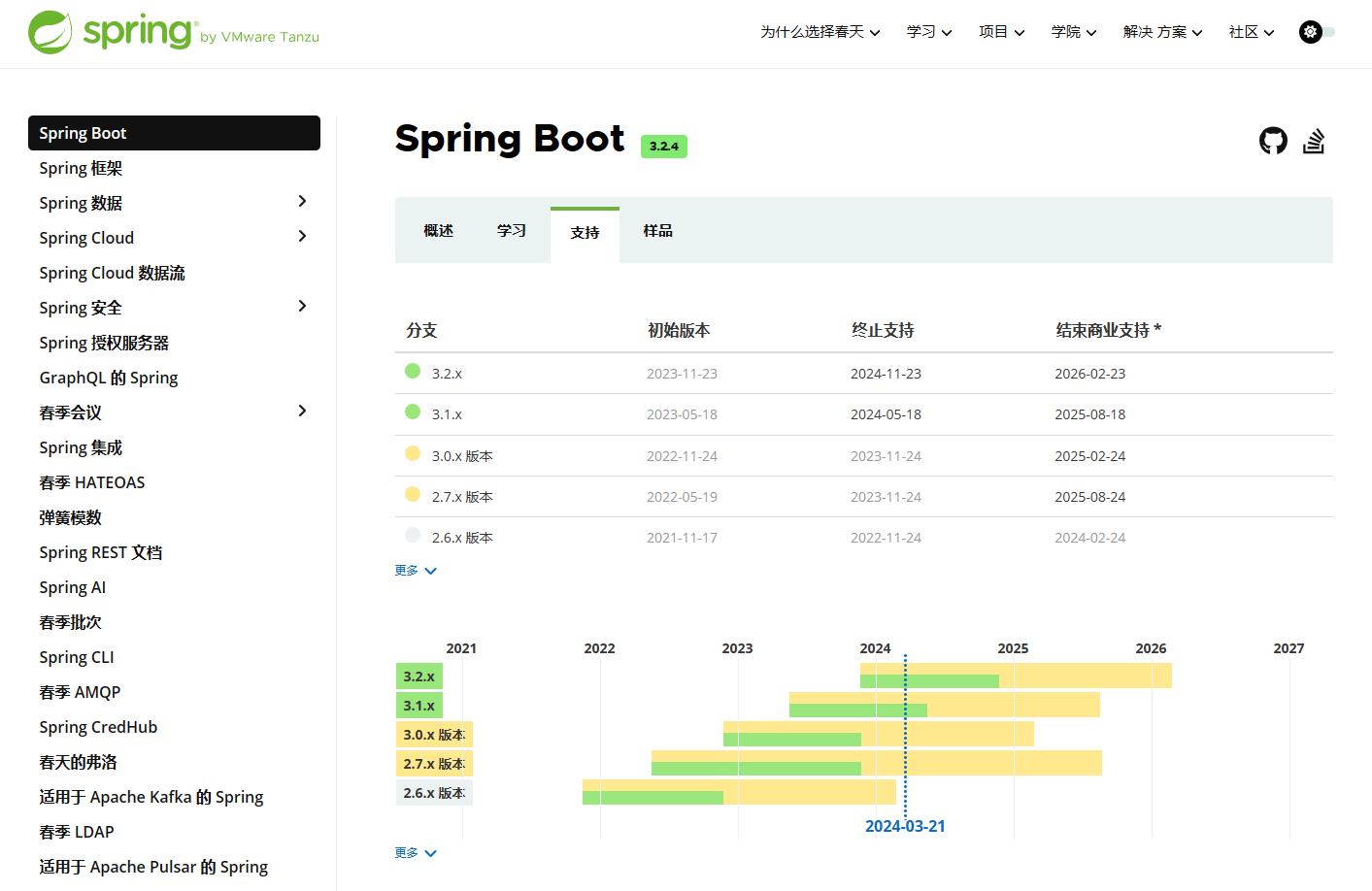Click the 3.2.x label in timeline chart
The height and width of the screenshot is (891, 1372).
coord(419,676)
